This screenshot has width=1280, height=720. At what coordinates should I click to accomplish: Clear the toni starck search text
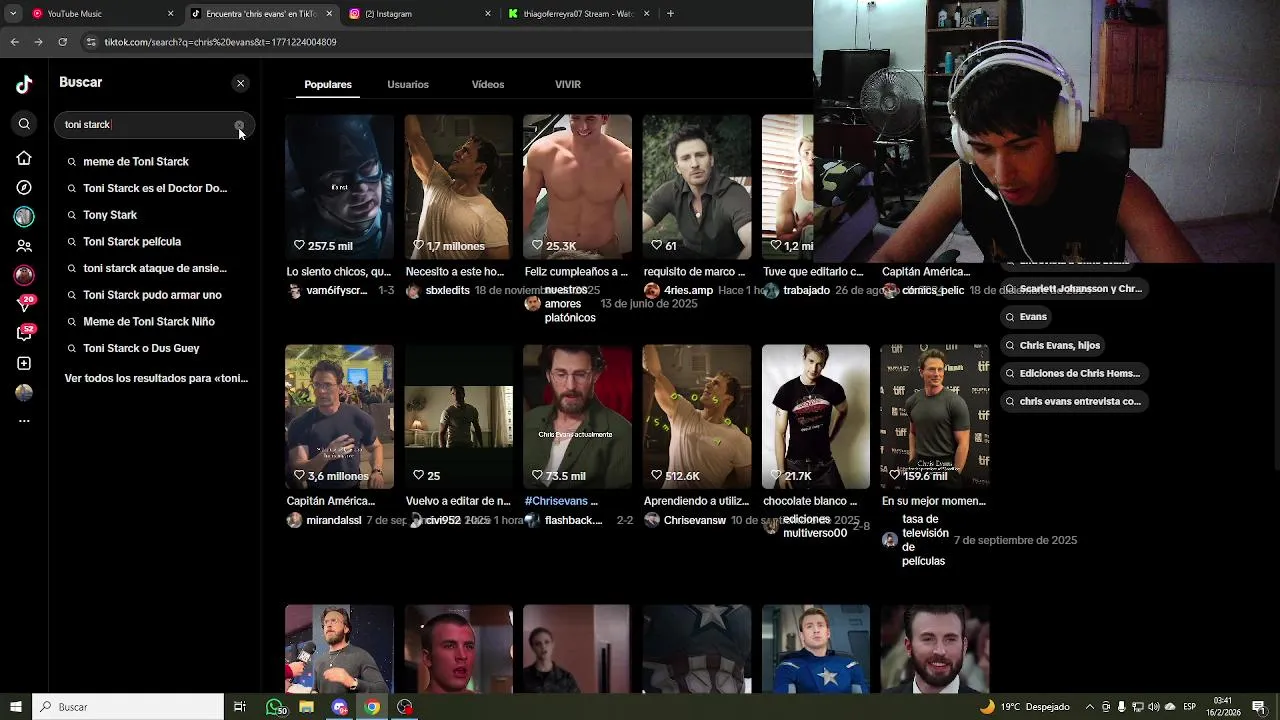coord(239,125)
